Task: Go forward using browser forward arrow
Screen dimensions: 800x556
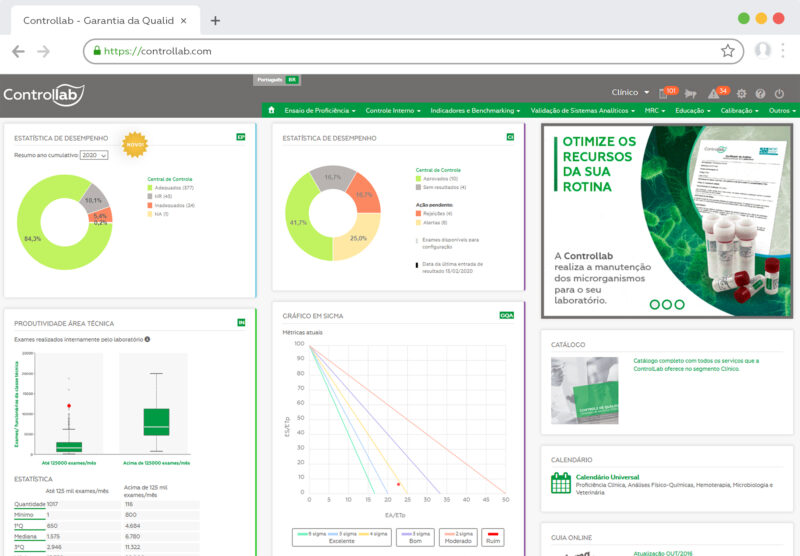Action: click(x=43, y=51)
